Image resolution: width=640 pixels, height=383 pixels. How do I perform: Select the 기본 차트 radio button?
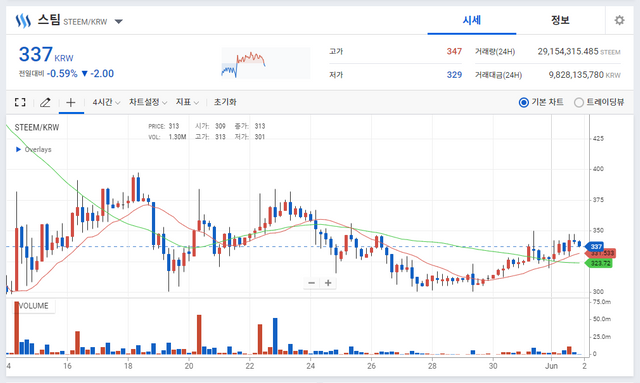524,102
